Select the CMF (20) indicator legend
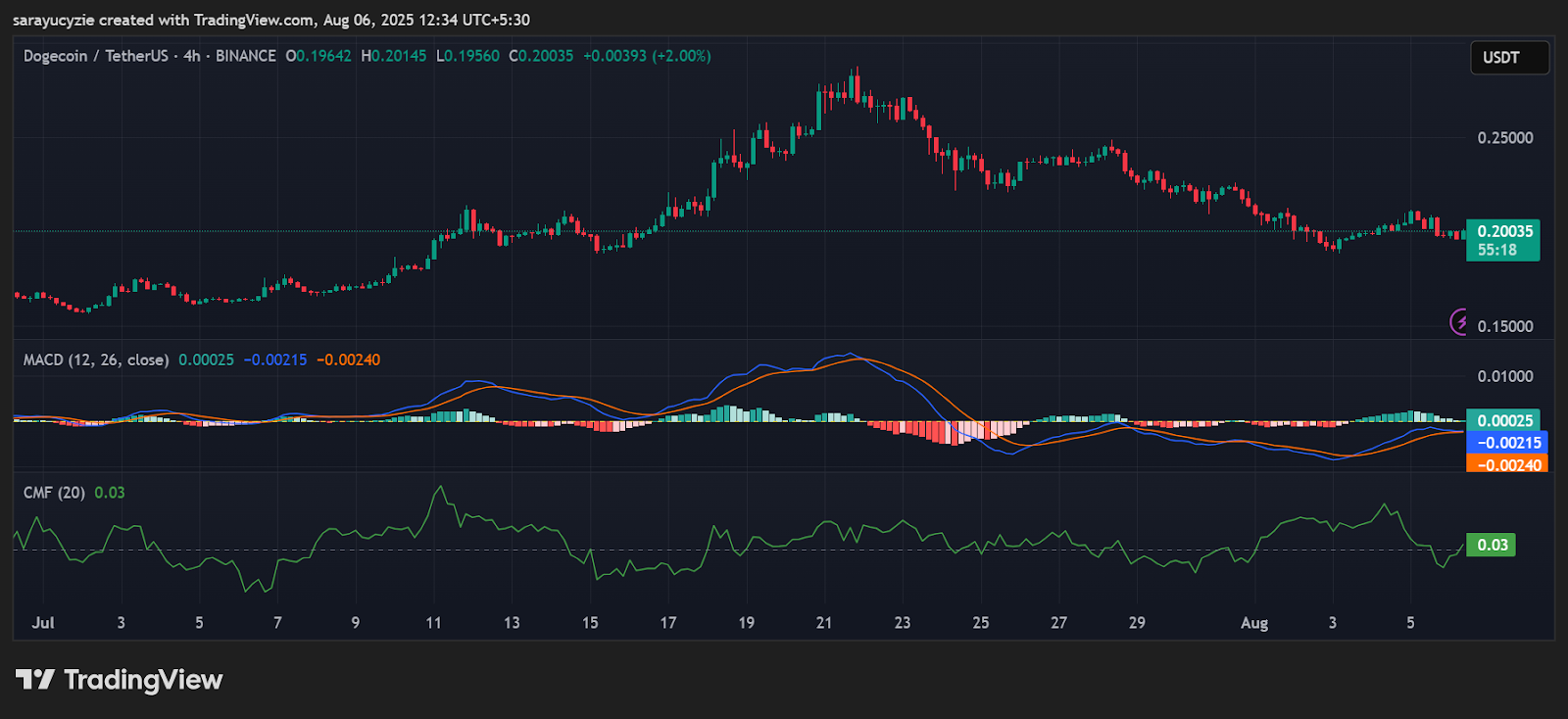Screen dimensions: 1568x719 54,493
